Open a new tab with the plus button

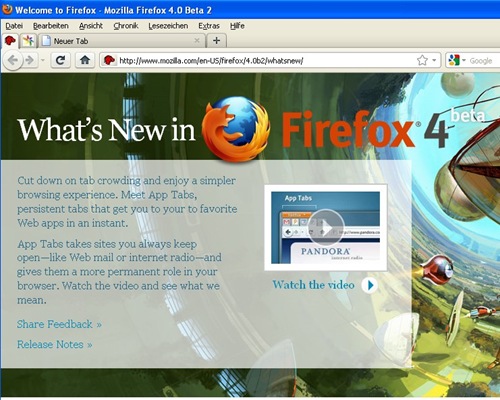point(216,41)
